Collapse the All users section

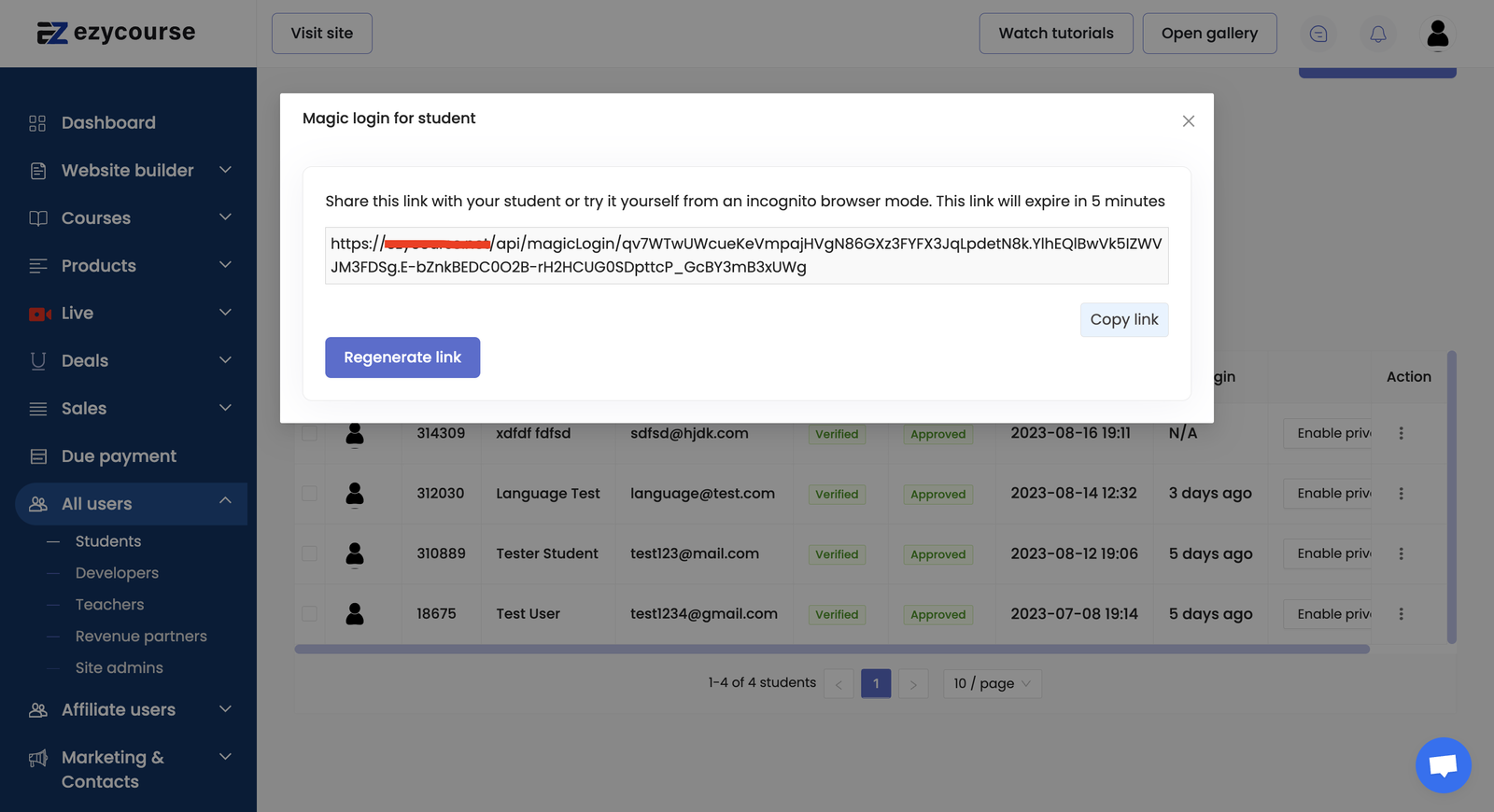point(225,501)
